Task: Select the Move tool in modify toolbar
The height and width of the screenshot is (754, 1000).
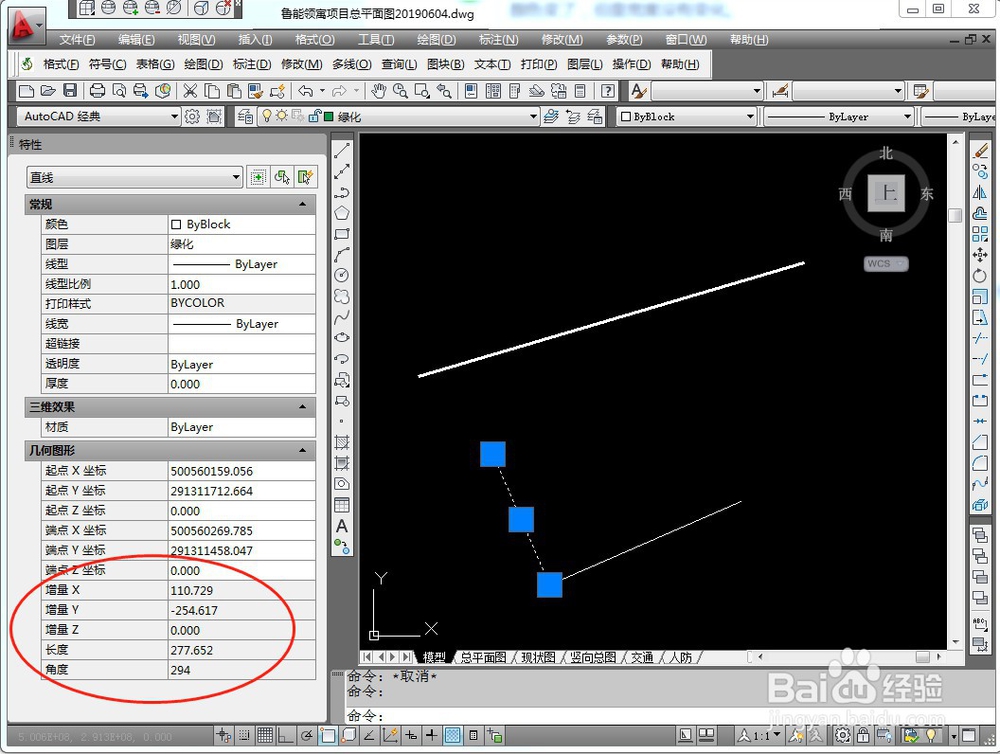Action: tap(980, 255)
